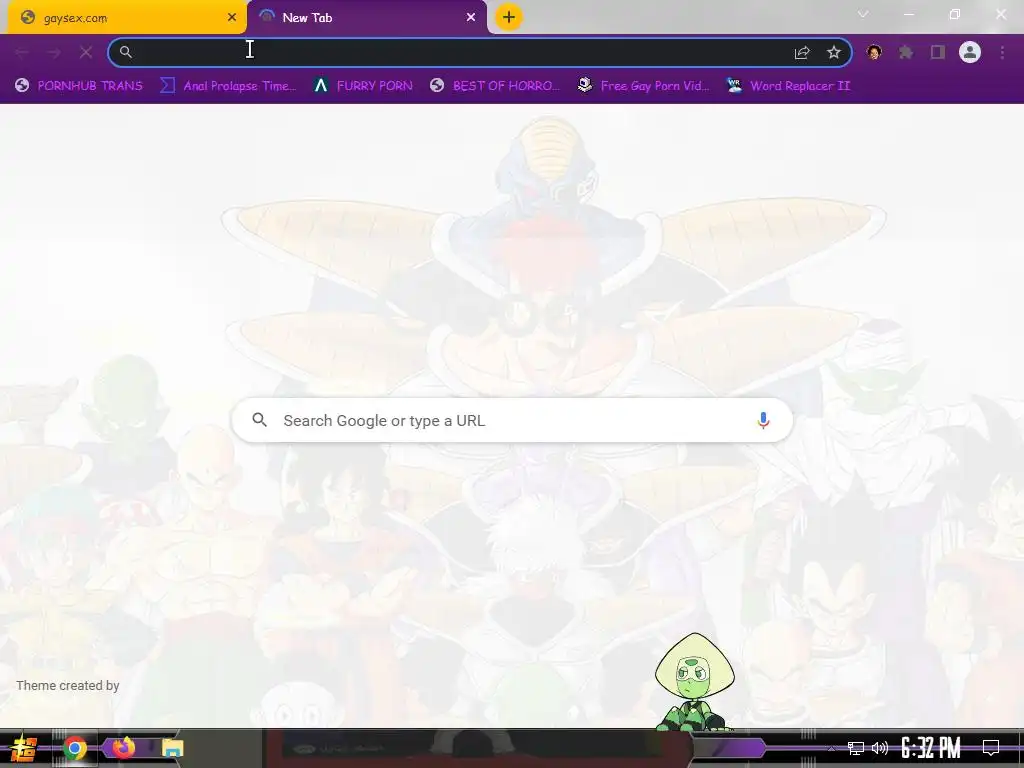Open the Word Replacer II bookmark
Viewport: 1024px width, 768px height.
point(788,86)
